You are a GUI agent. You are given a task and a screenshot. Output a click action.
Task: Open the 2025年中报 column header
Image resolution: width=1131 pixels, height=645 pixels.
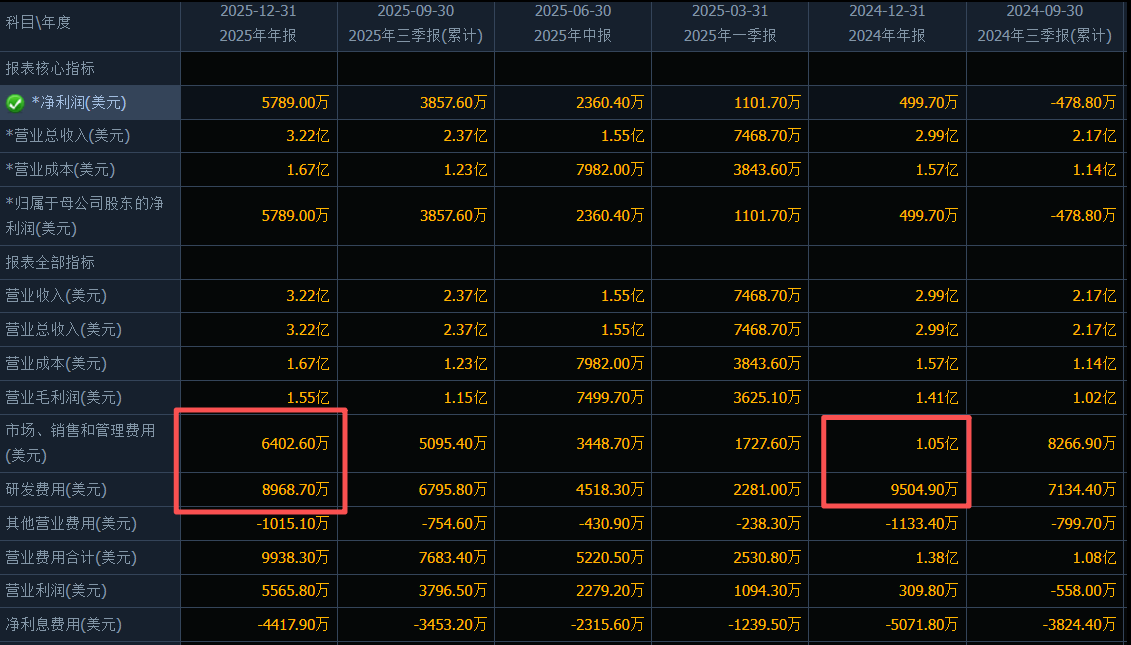point(573,24)
